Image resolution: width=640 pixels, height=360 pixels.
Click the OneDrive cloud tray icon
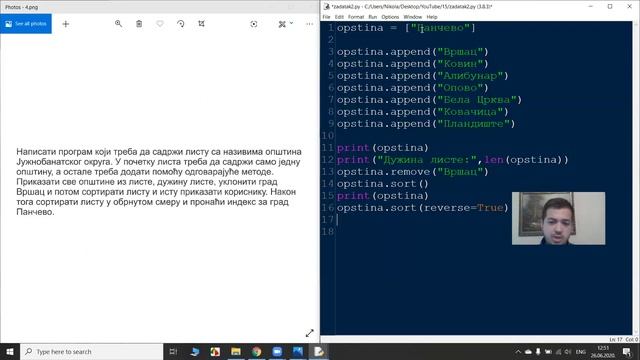coord(528,351)
